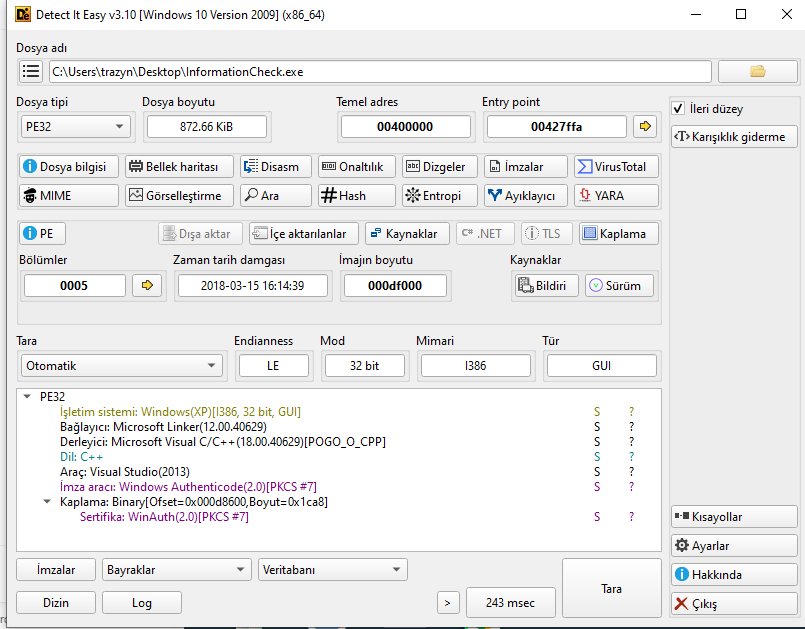
Task: Toggle the İleri düzey checkbox
Action: 678,109
